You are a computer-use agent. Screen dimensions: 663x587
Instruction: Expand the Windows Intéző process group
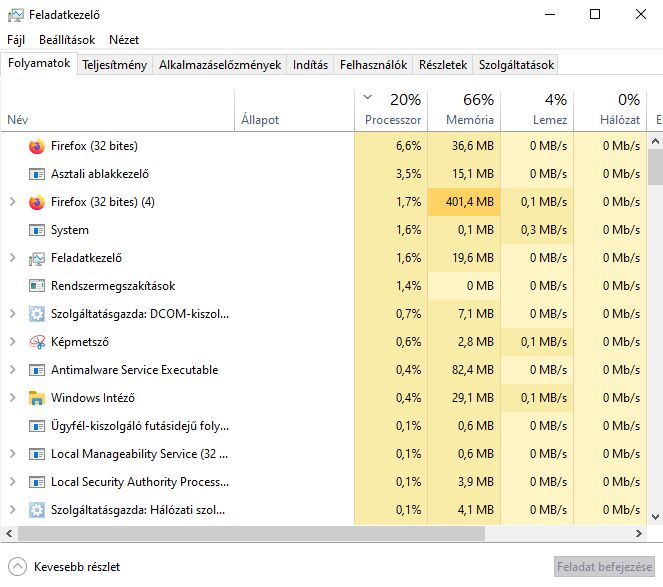pyautogui.click(x=13, y=398)
